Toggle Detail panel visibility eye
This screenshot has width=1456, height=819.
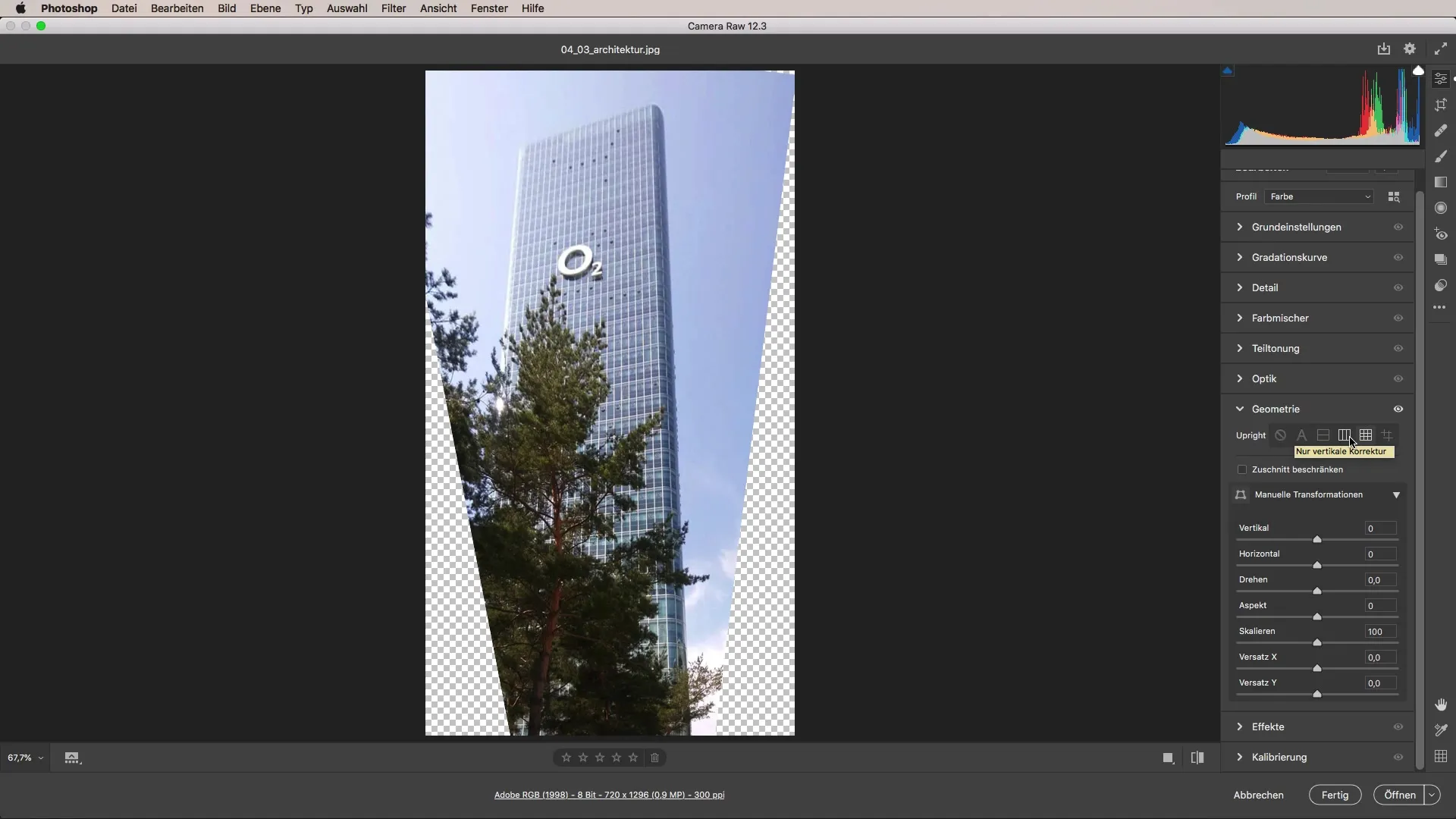[1398, 287]
